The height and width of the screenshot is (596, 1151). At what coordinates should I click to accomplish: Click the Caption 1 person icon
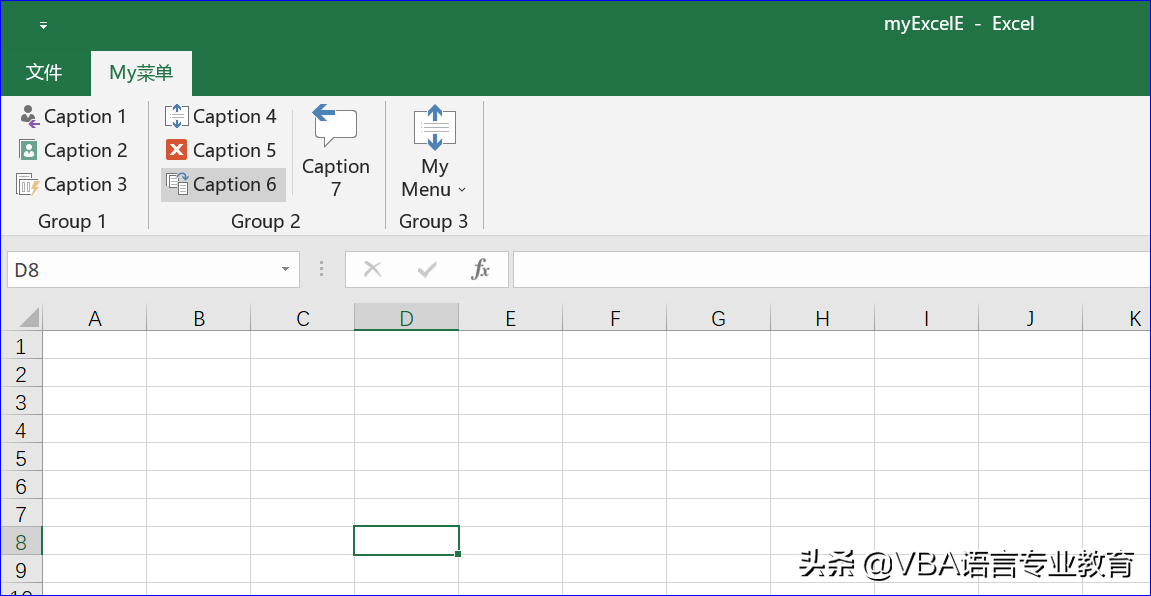pos(29,117)
